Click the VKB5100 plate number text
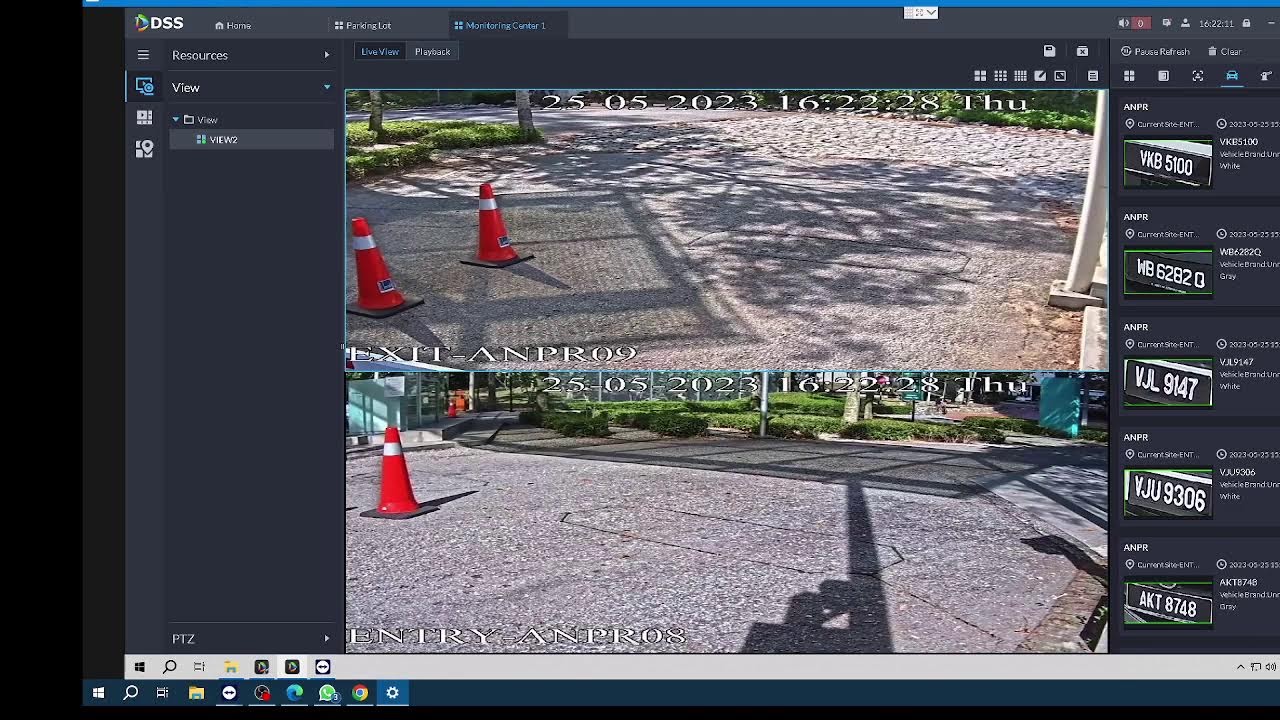 [1238, 142]
